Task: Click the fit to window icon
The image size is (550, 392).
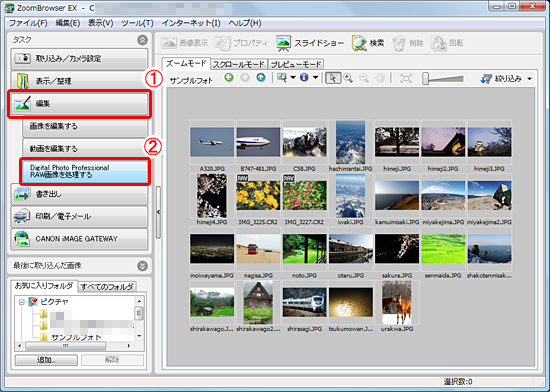Action: 406,78
